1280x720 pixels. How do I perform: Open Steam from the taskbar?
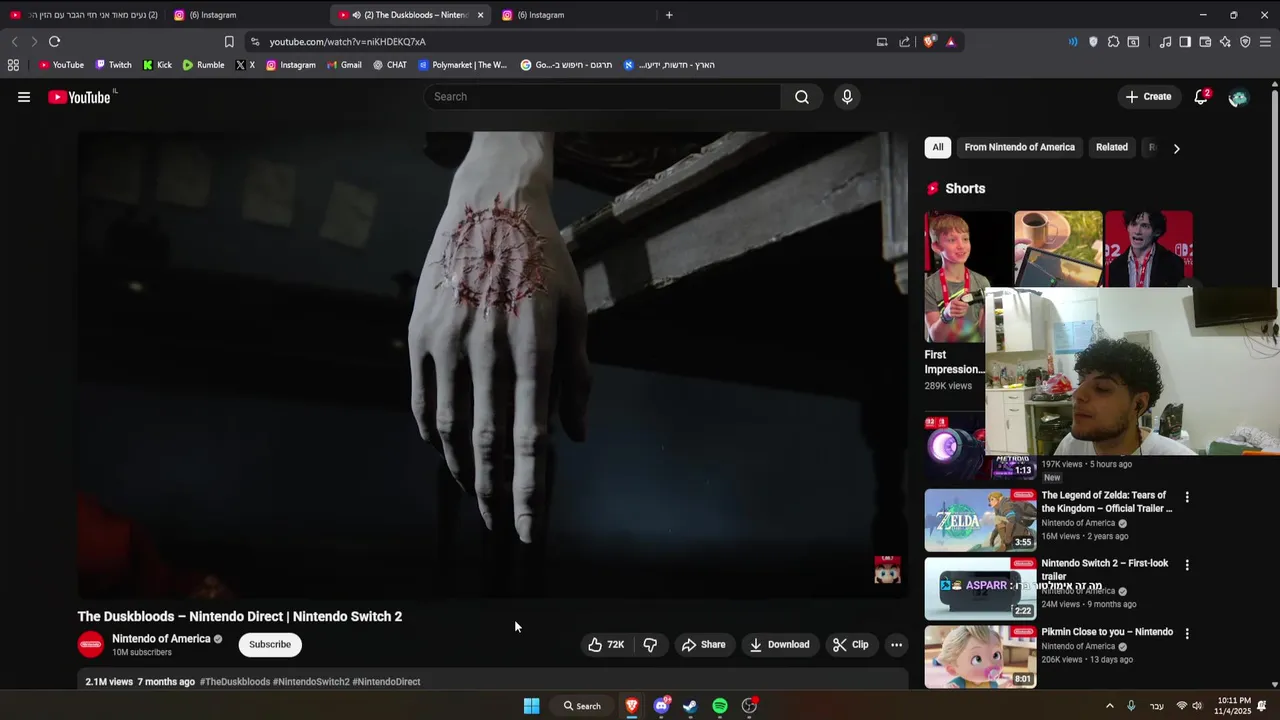point(690,706)
